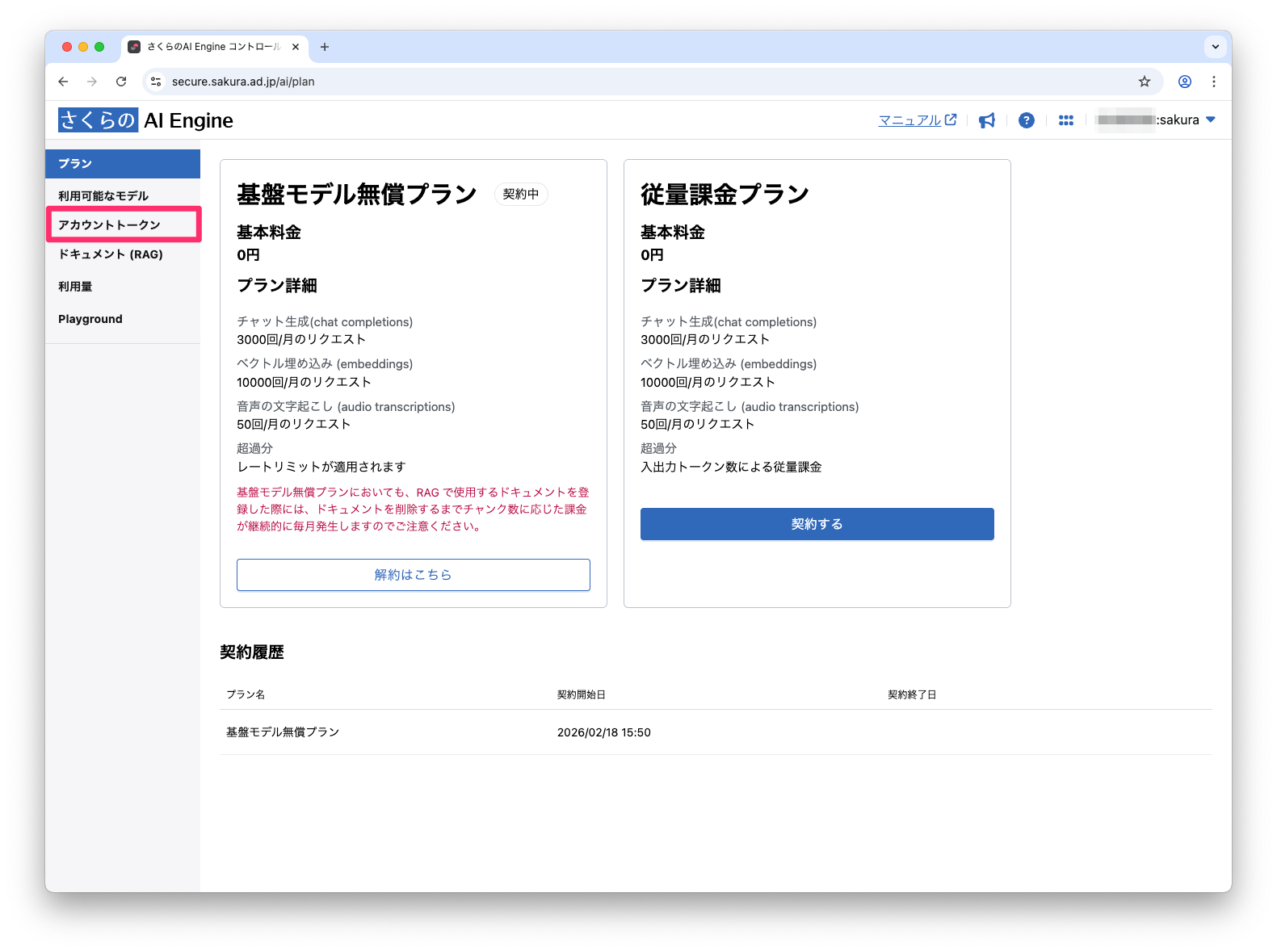Go back to previous page
This screenshot has height=952, width=1277.
[63, 82]
